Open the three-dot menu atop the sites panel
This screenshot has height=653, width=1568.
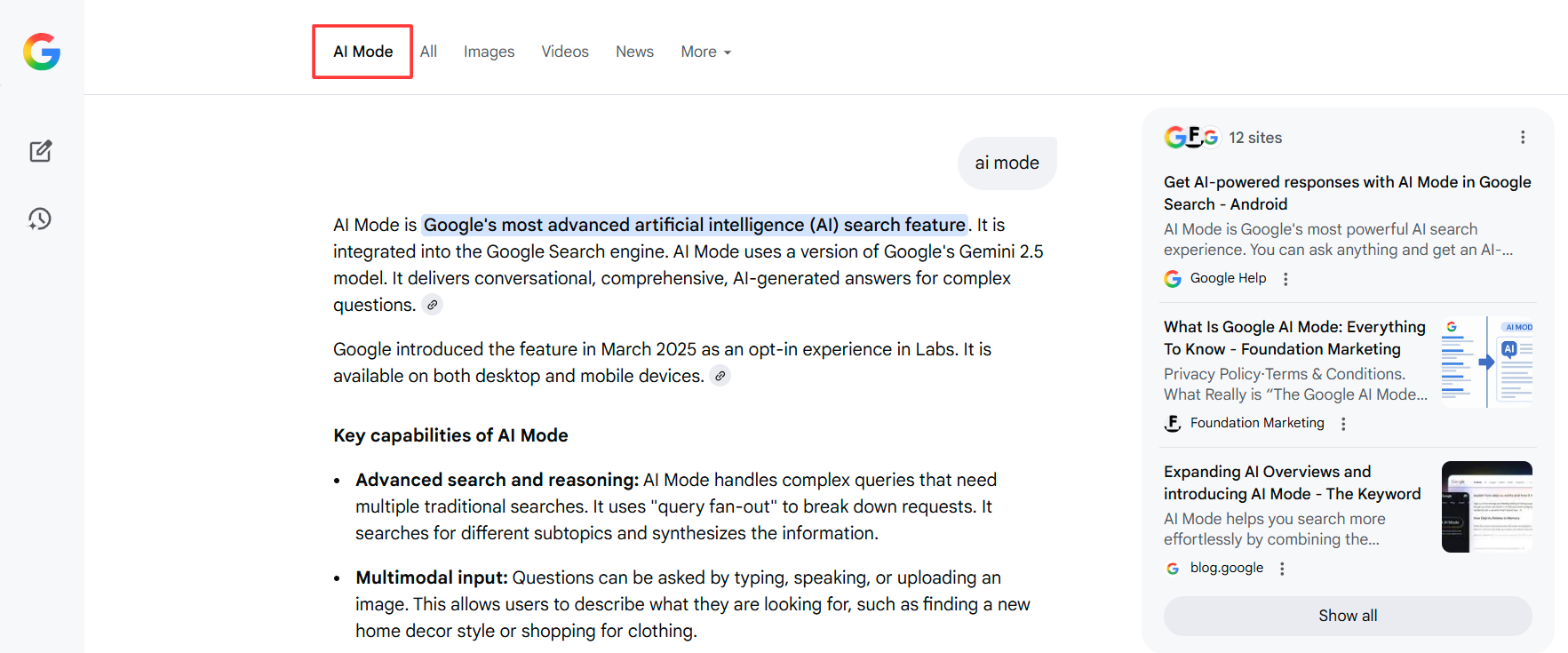(1523, 137)
